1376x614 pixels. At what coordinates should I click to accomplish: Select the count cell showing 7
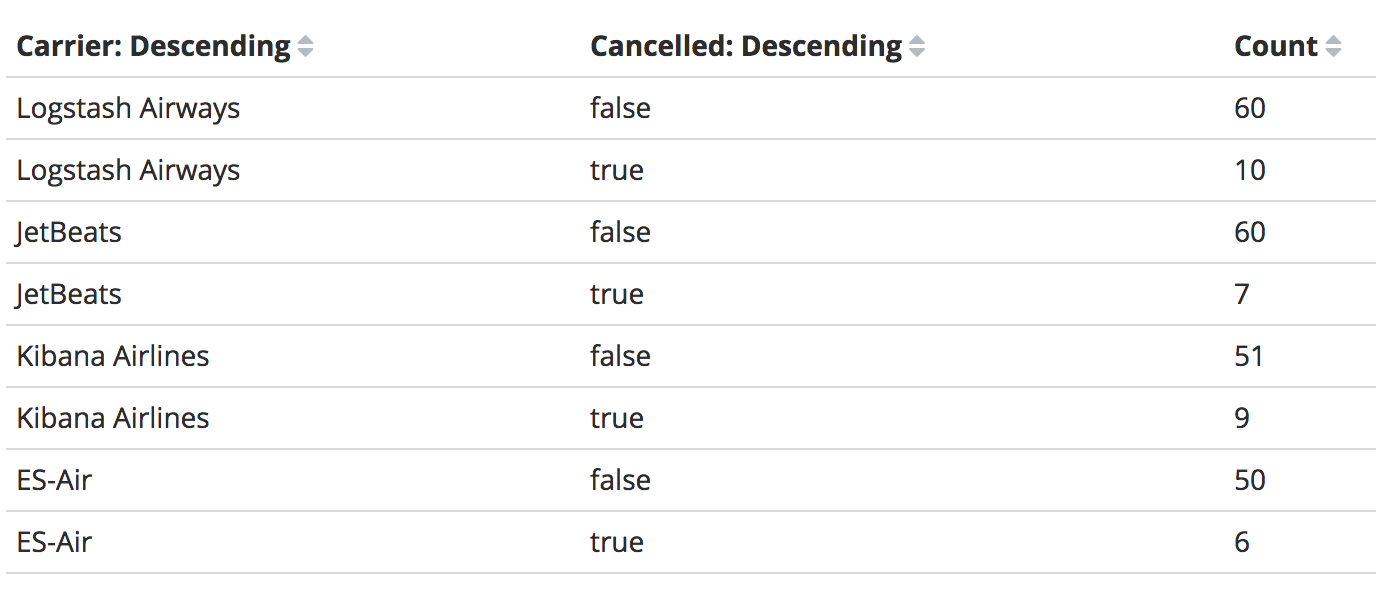1242,294
